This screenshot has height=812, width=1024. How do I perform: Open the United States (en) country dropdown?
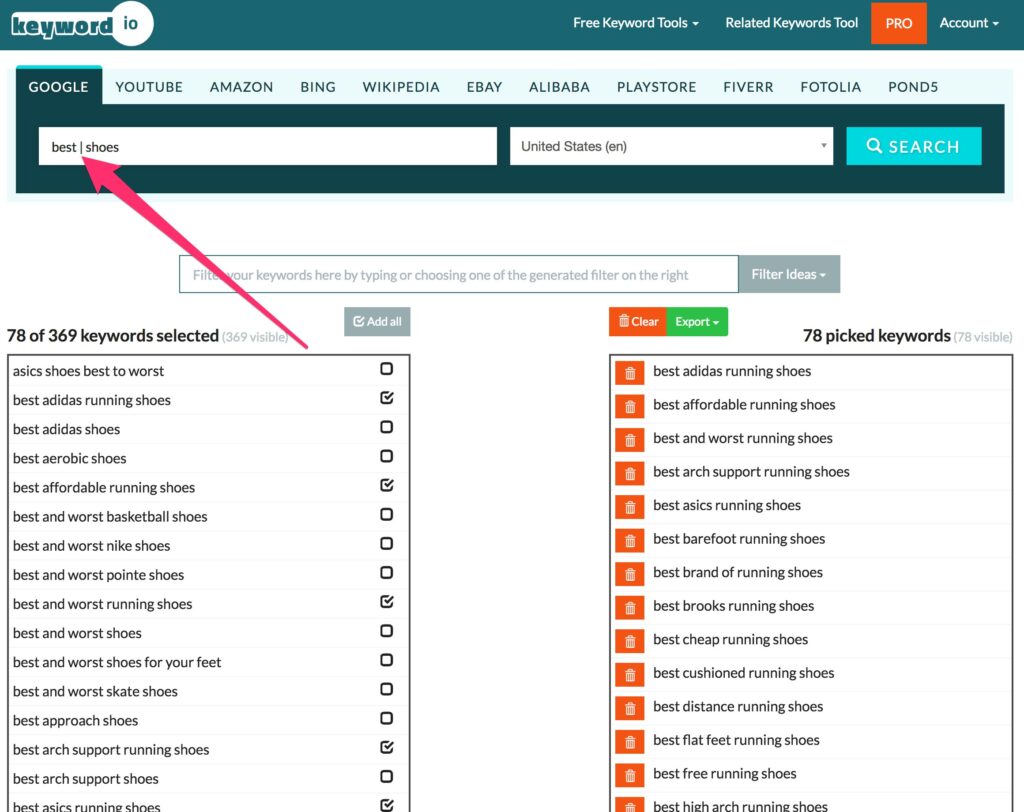pos(671,146)
